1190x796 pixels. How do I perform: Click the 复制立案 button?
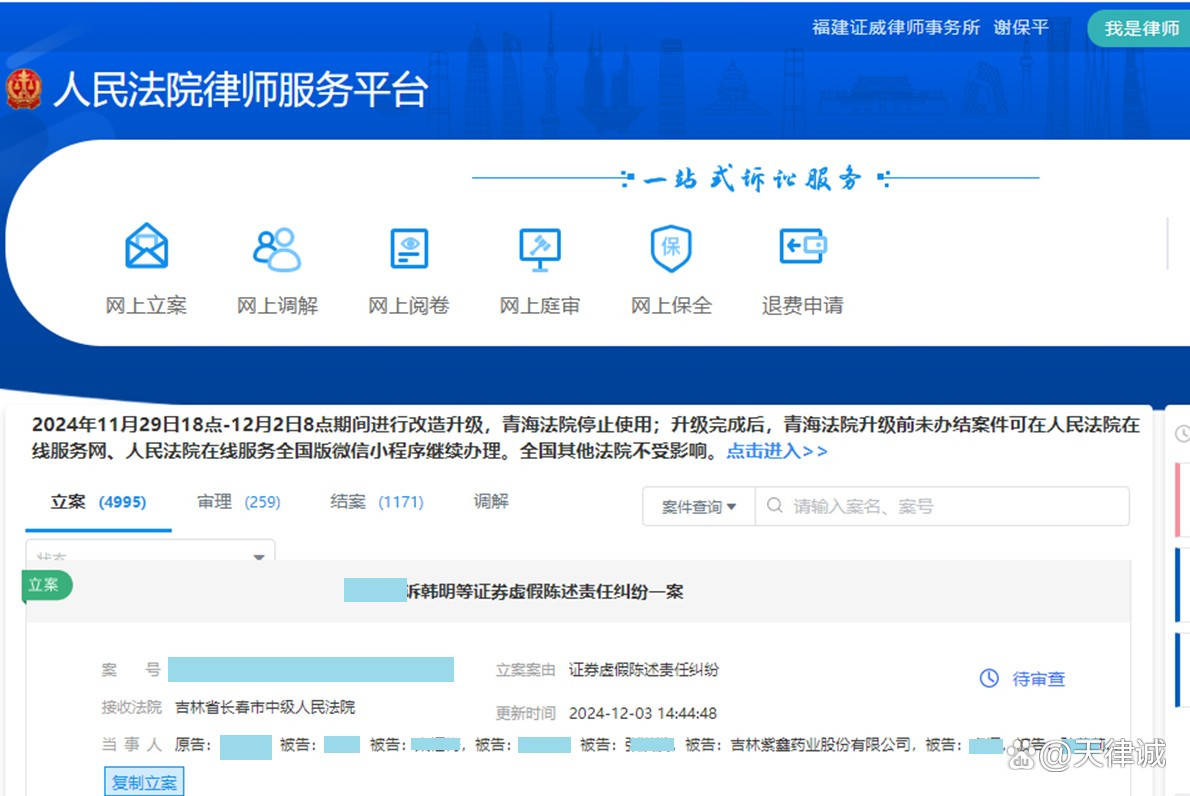click(x=144, y=781)
